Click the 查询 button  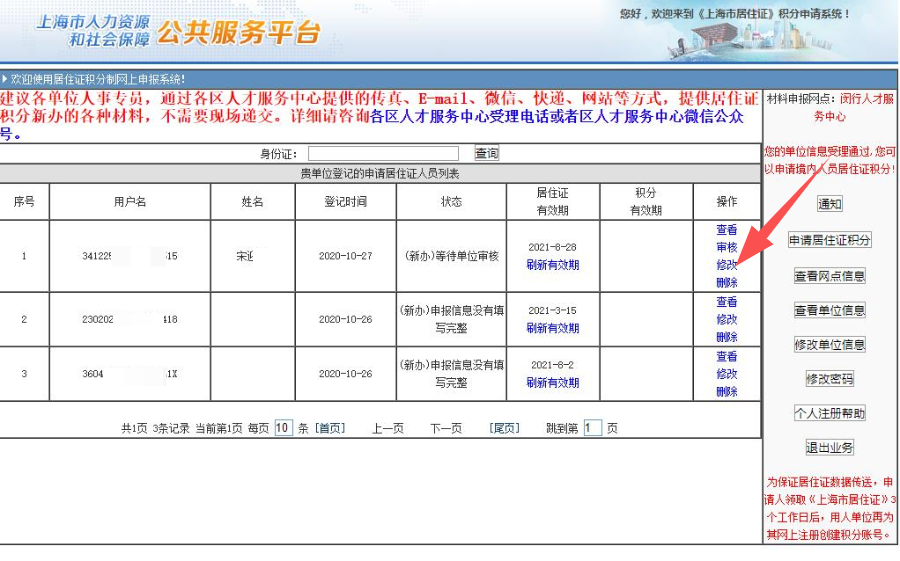pyautogui.click(x=486, y=153)
